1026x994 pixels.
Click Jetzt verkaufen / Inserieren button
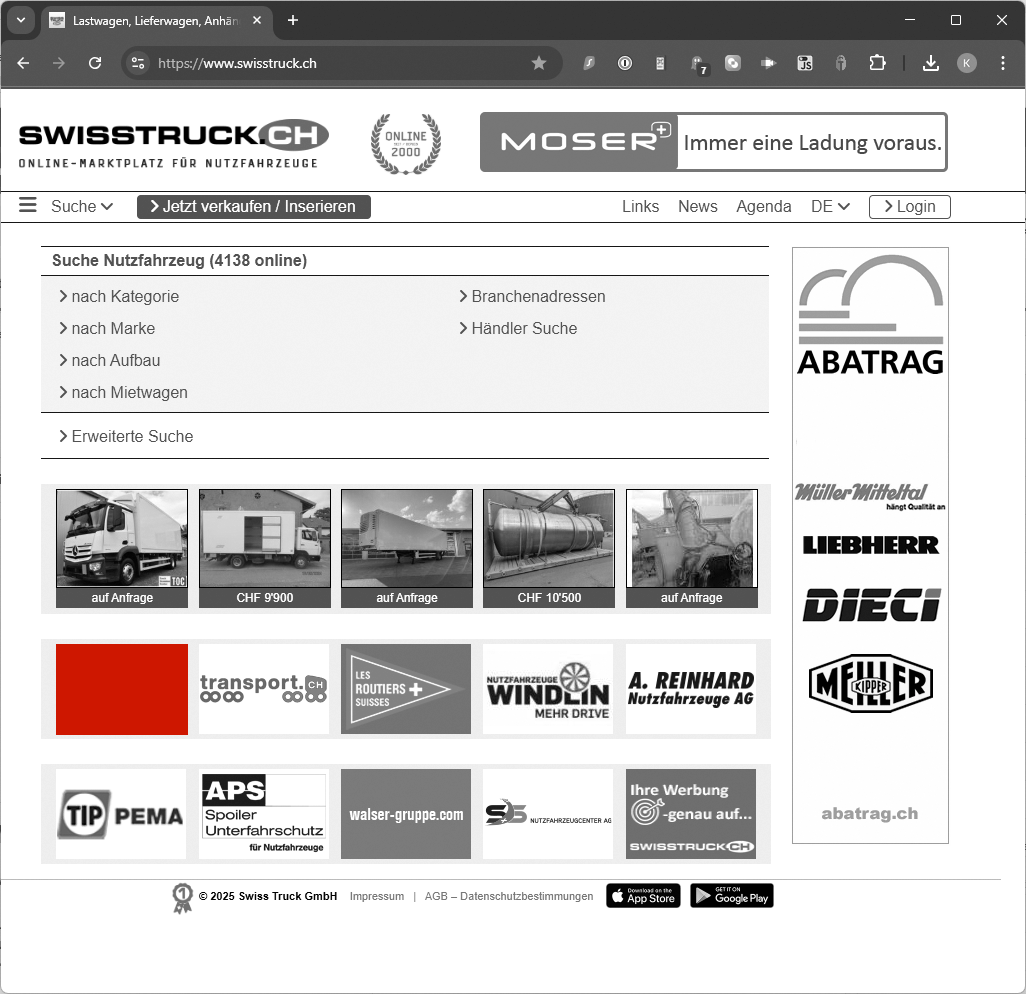click(x=254, y=207)
